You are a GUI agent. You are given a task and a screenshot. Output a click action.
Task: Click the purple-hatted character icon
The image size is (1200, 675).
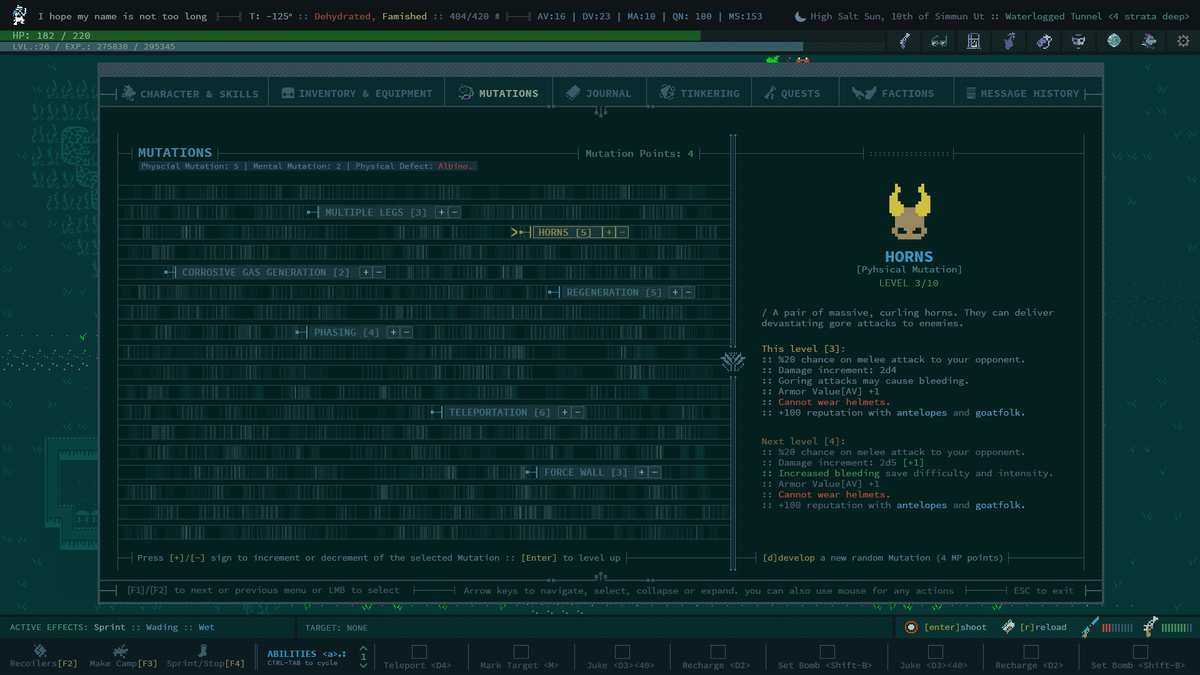(1149, 41)
